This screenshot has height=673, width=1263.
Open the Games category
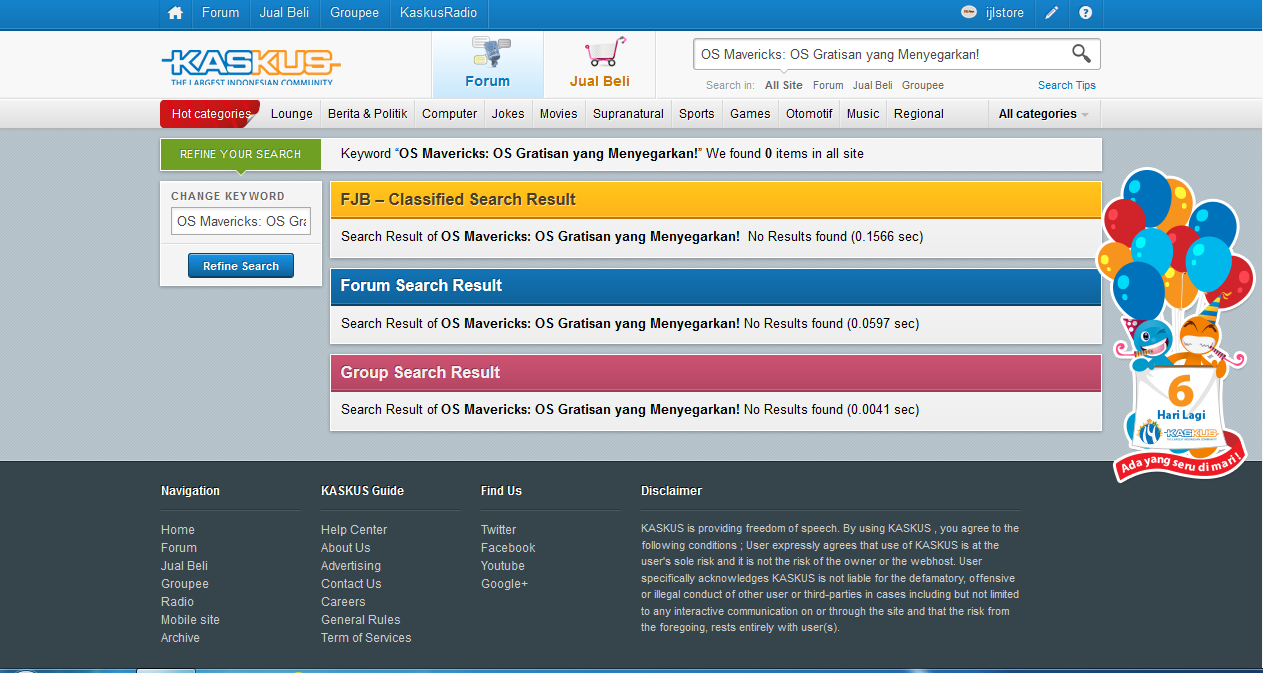point(750,113)
